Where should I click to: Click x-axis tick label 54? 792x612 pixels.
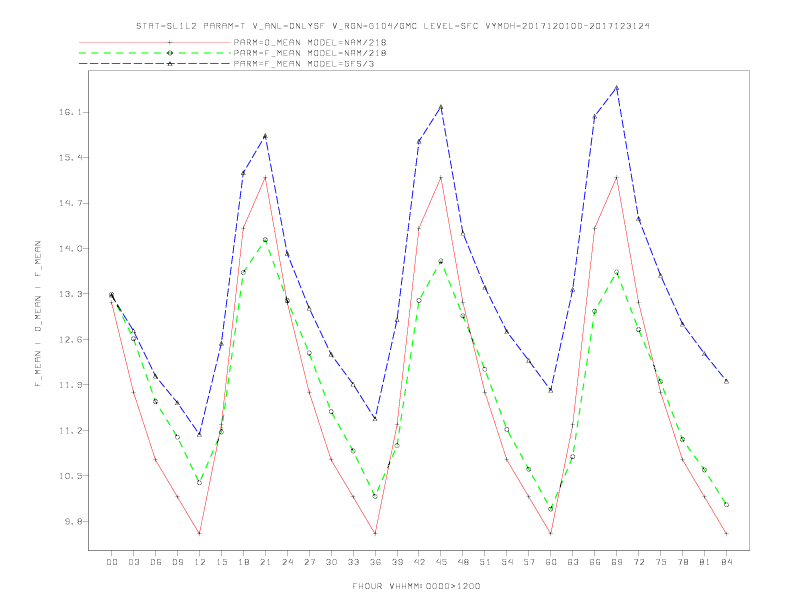[507, 562]
